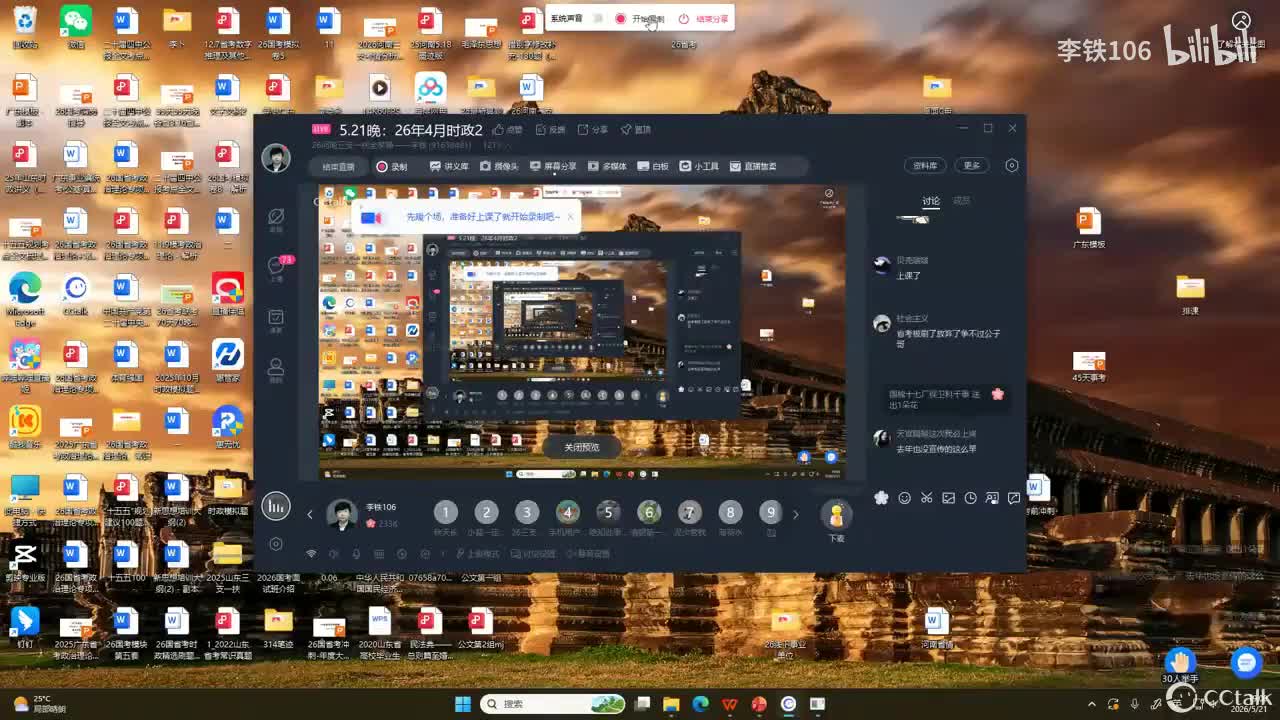
Task: Click 结束分享 to stop screen sharing
Action: pyautogui.click(x=704, y=18)
